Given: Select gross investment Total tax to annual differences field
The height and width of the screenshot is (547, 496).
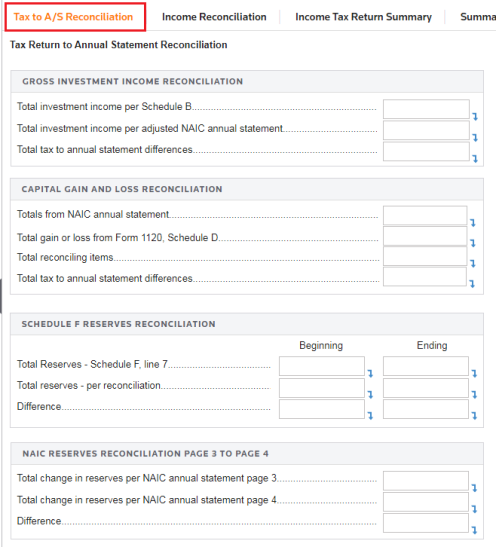Looking at the screenshot, I should pos(426,151).
